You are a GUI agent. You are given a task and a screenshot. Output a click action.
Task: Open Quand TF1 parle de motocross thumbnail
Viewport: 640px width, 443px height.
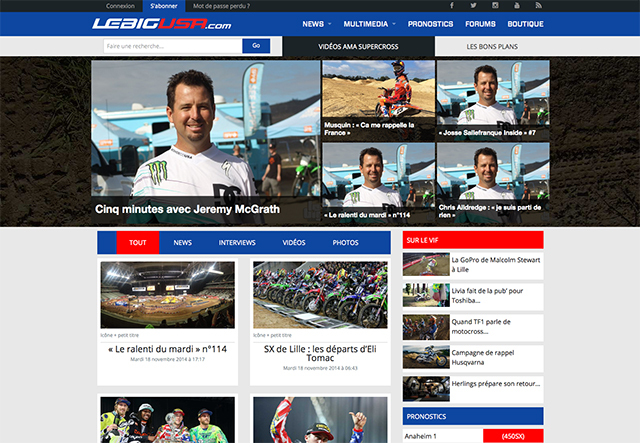point(426,326)
